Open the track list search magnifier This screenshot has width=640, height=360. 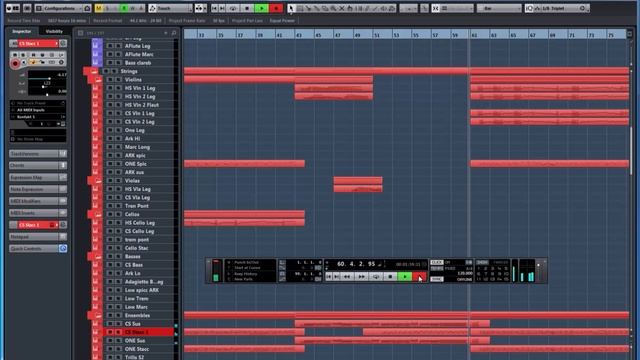pyautogui.click(x=174, y=33)
